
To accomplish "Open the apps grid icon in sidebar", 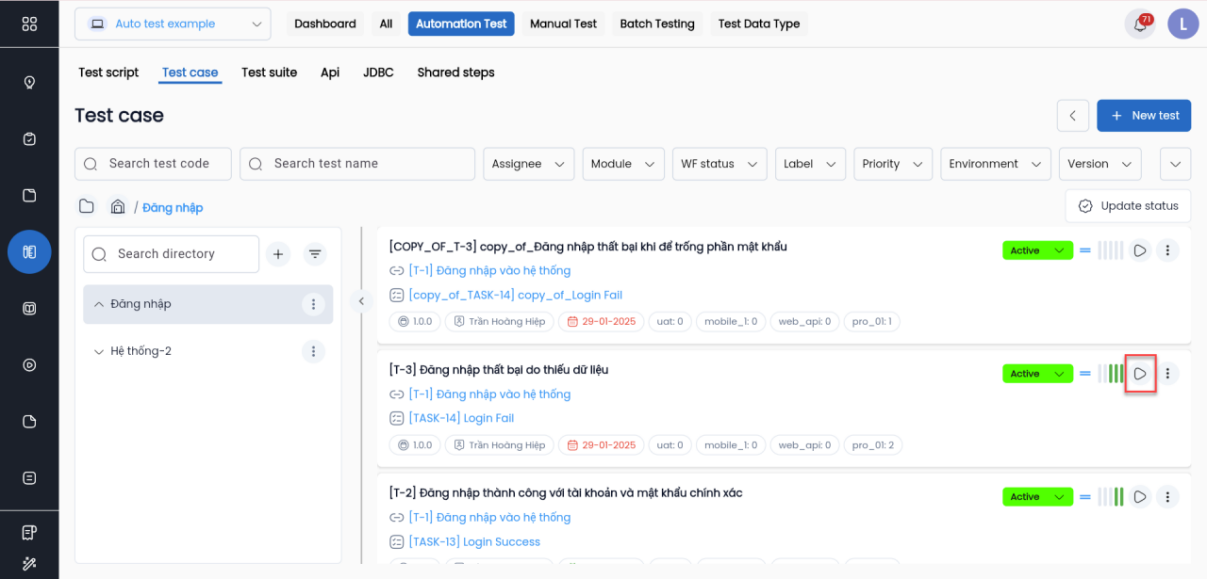I will point(29,24).
